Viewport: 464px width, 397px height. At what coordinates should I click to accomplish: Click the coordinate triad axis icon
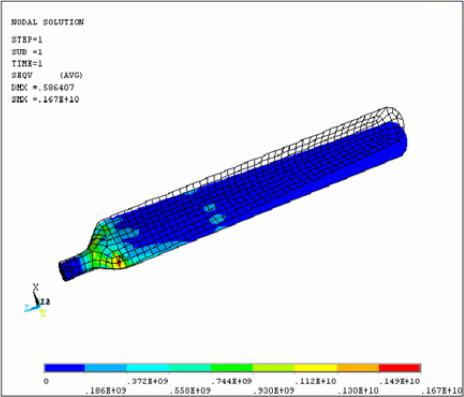[37, 301]
